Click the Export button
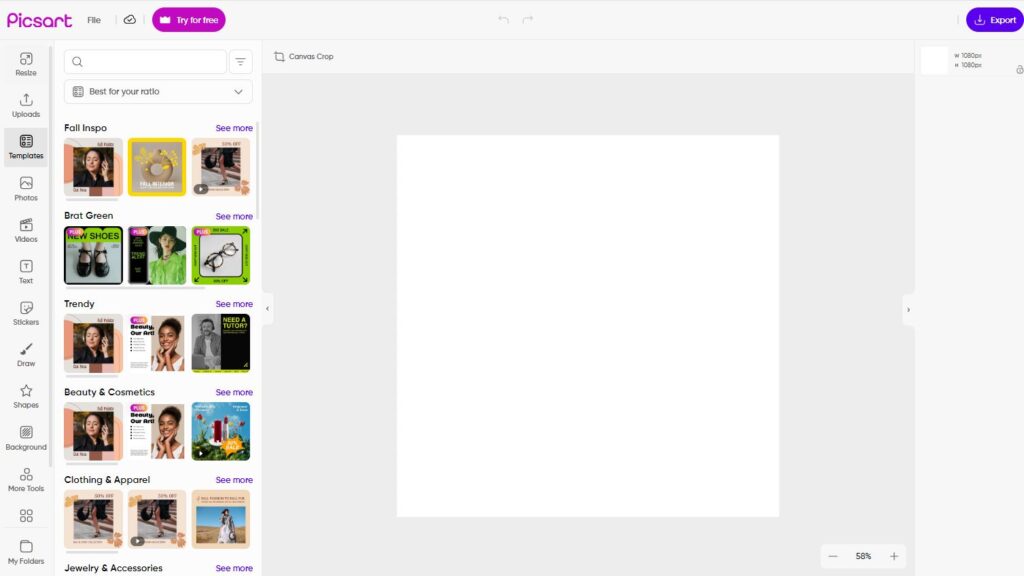1024x576 pixels. click(x=995, y=20)
